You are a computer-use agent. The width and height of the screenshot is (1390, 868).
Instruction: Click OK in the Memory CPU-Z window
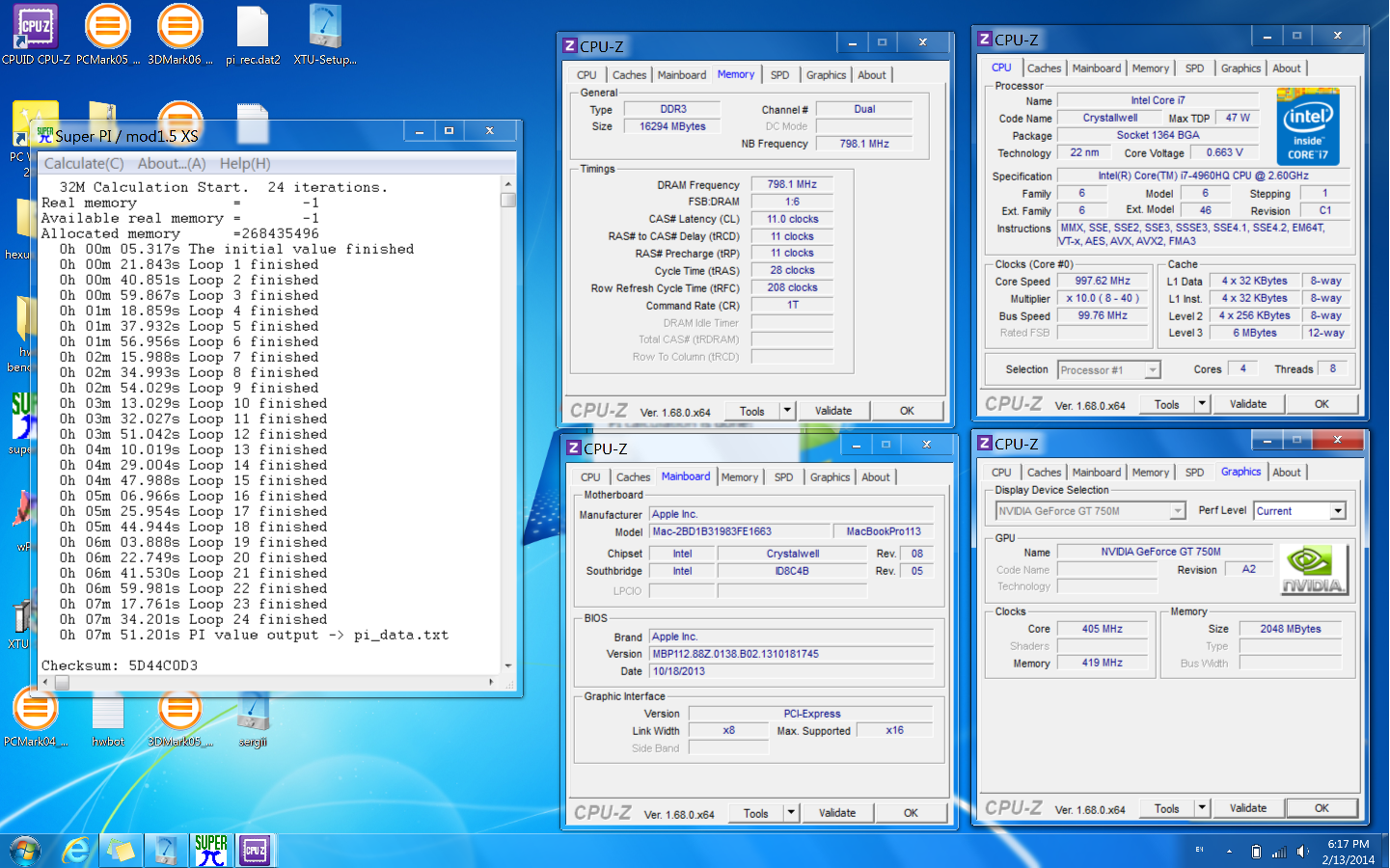click(907, 411)
